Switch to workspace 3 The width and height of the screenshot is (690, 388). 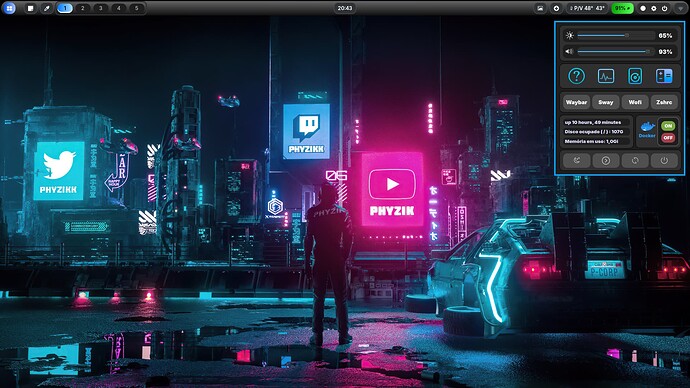pyautogui.click(x=101, y=8)
